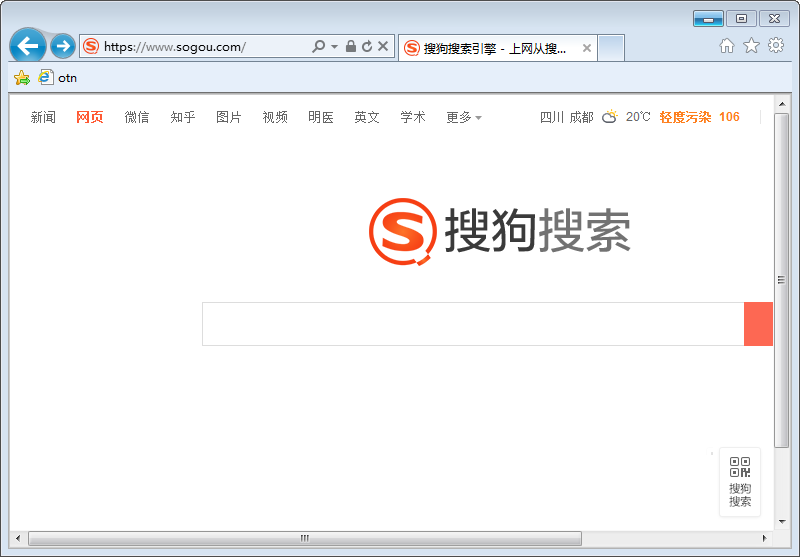The image size is (800, 557).
Task: Maximize the browser window
Action: pos(741,19)
